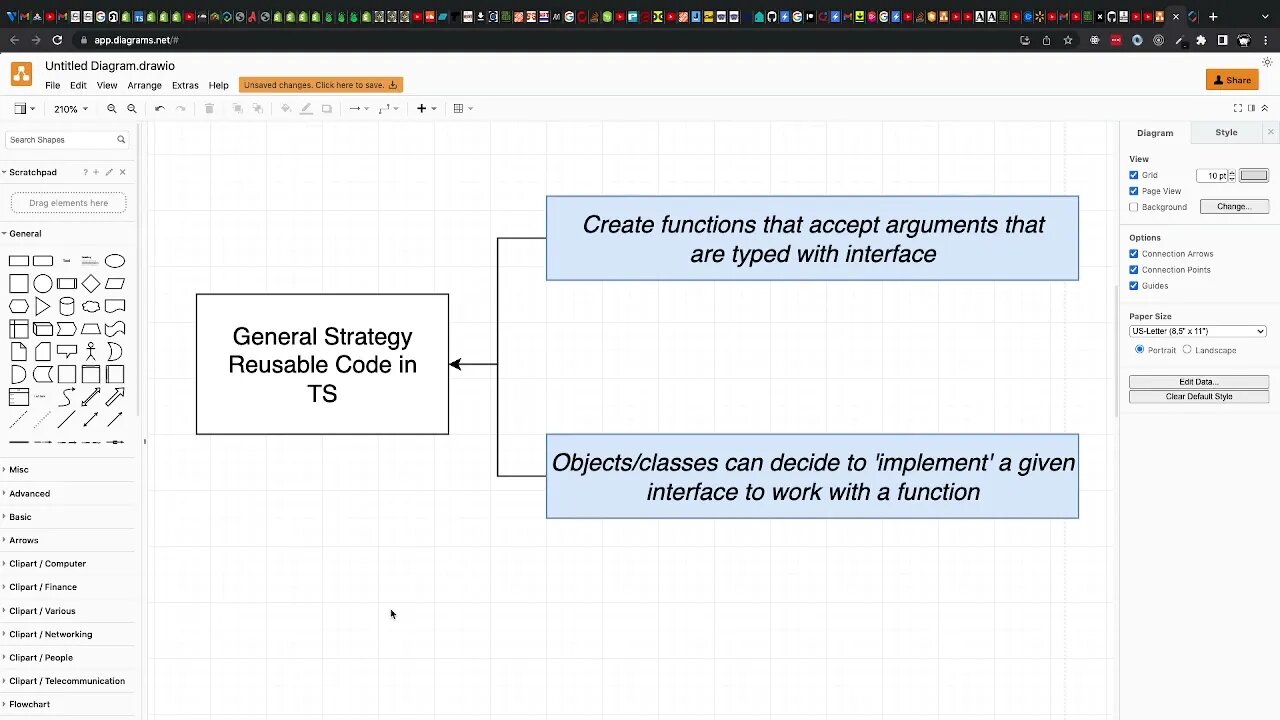Screen dimensions: 1280x720
Task: Select the Portrait orientation radio button
Action: [x=1140, y=350]
